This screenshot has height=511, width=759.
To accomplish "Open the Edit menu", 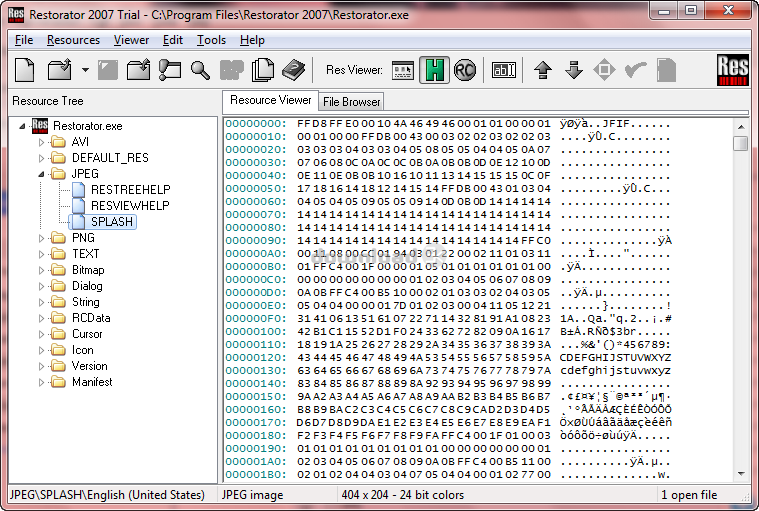I will [x=173, y=40].
